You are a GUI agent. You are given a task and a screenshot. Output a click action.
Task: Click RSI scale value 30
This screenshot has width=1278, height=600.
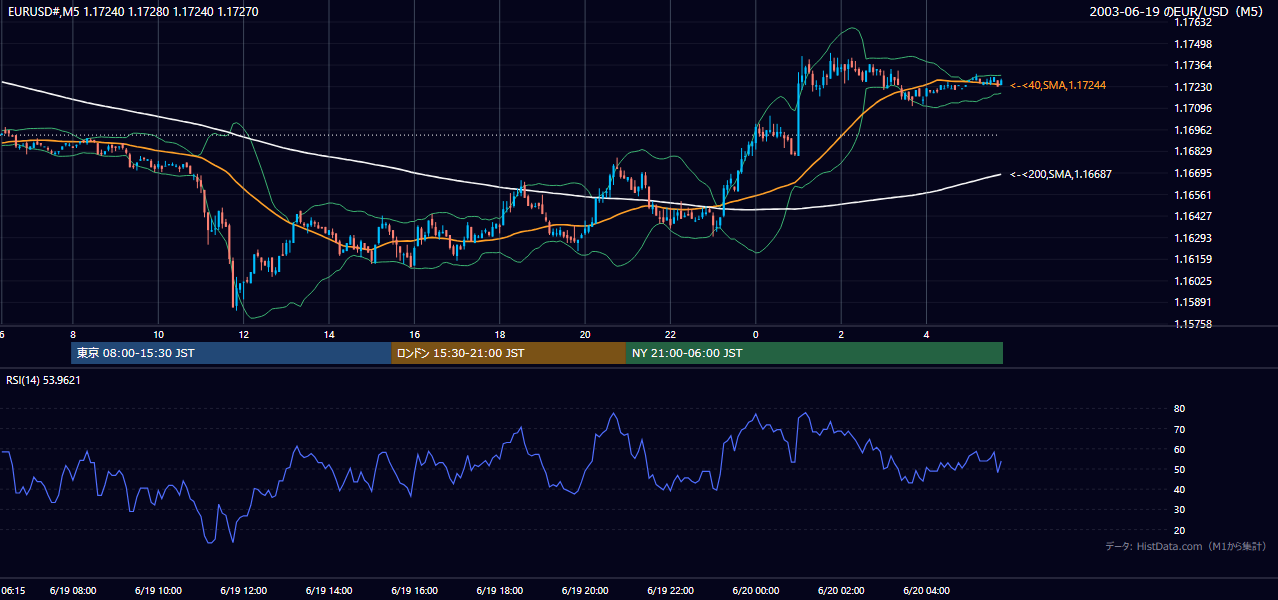1180,509
